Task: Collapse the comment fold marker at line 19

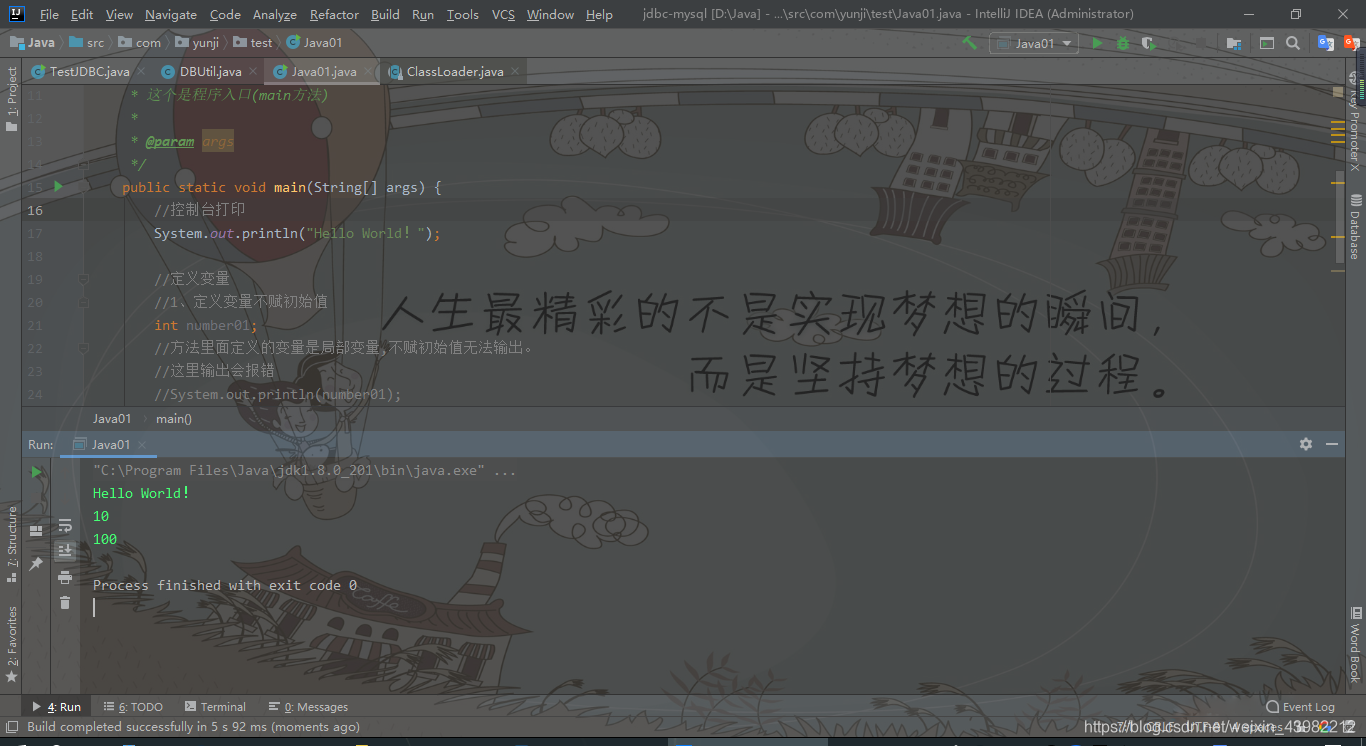Action: point(84,279)
